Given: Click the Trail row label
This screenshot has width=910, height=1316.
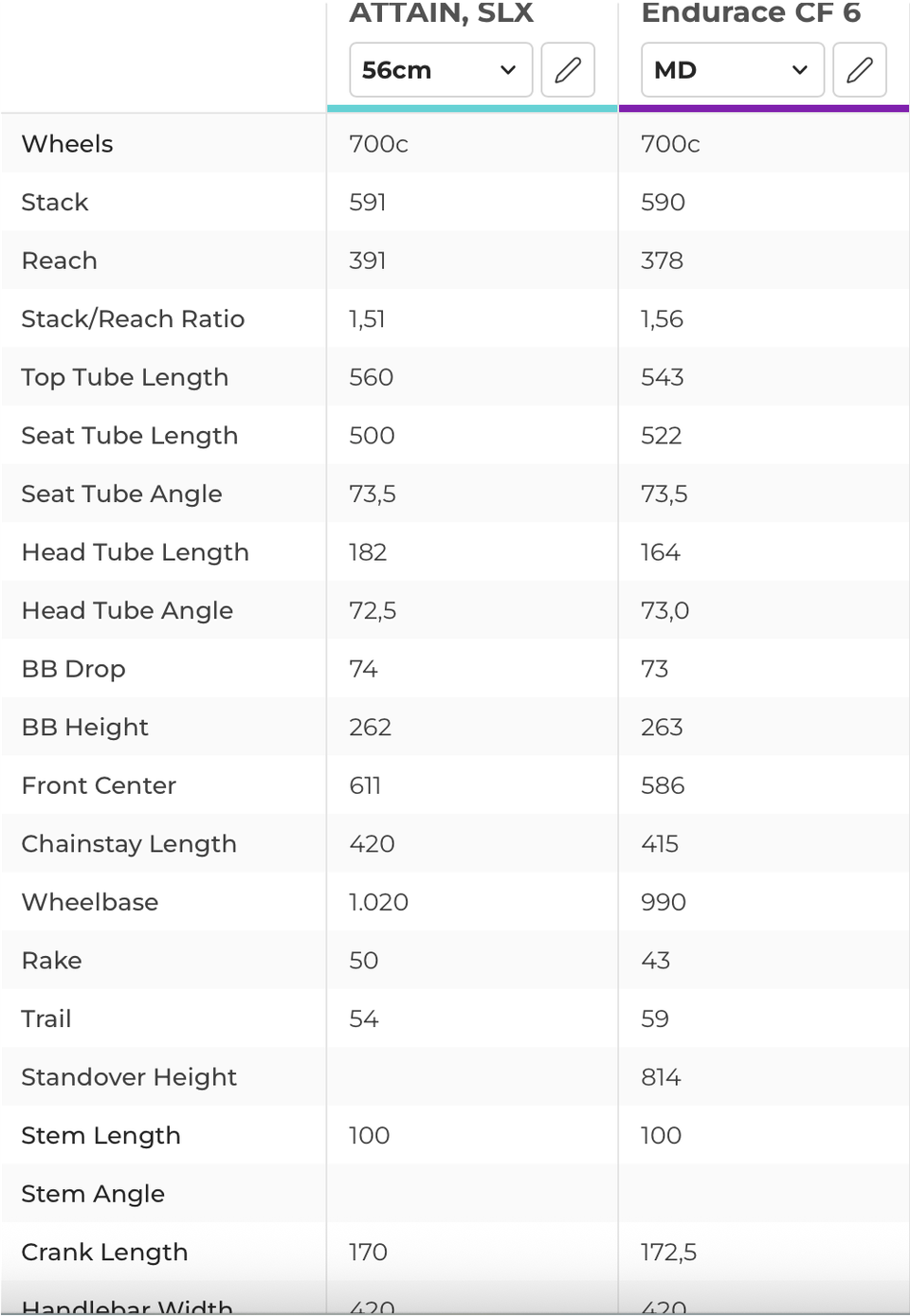Looking at the screenshot, I should click(x=46, y=1019).
